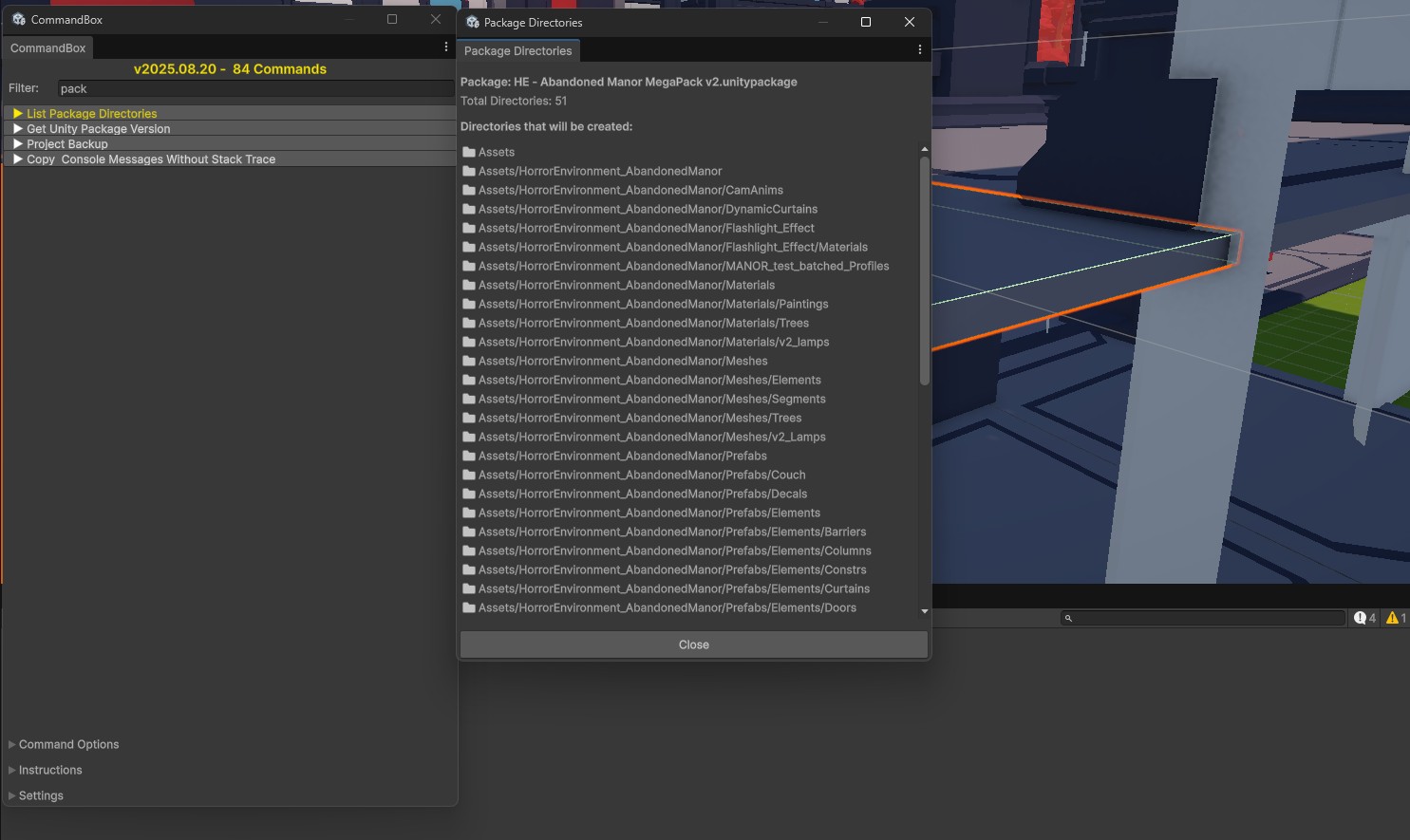Select the folder icon for Prefabs/Decals
The height and width of the screenshot is (840, 1410).
coord(468,494)
